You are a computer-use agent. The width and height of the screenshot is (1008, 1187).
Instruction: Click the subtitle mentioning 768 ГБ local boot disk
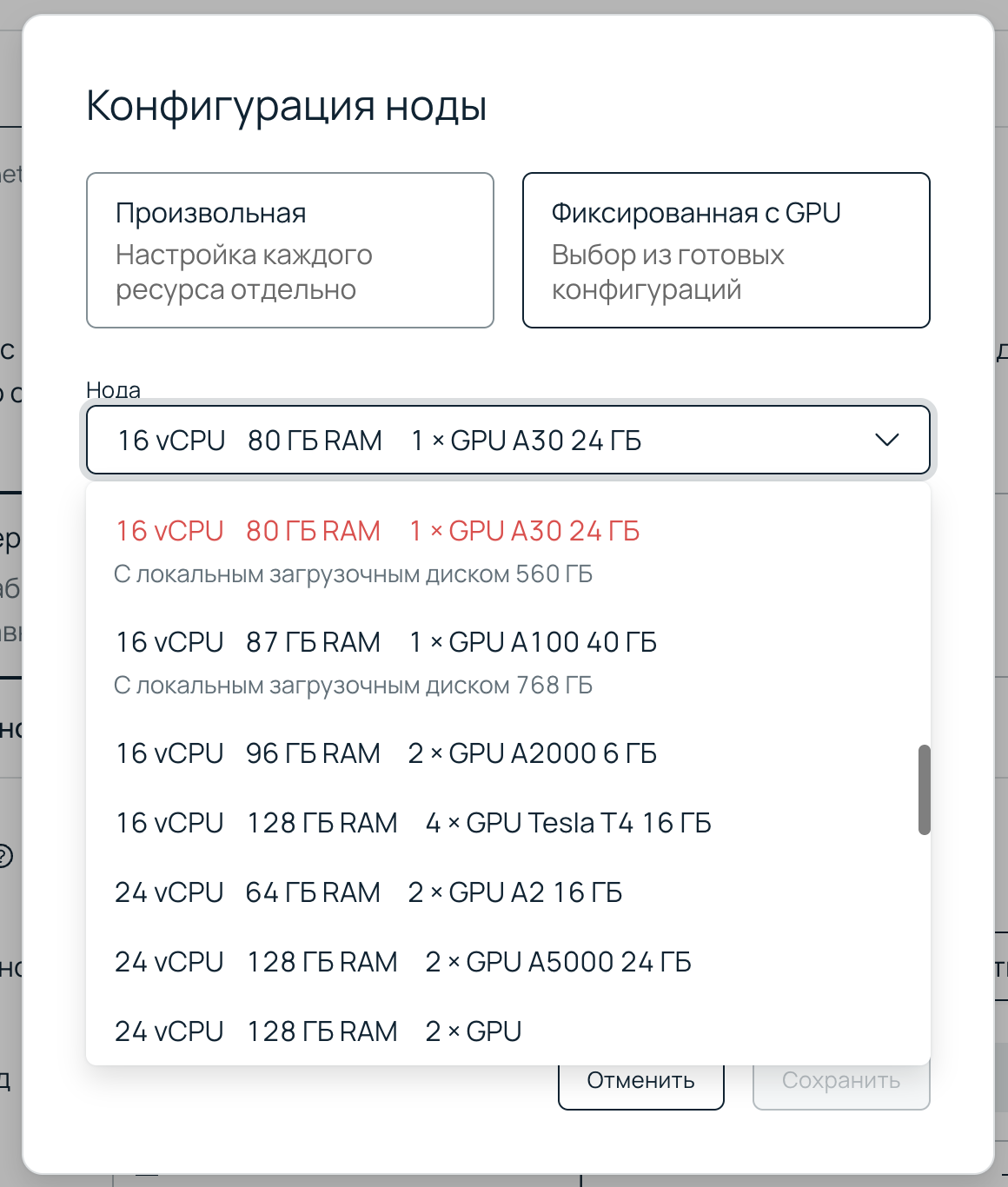[353, 686]
